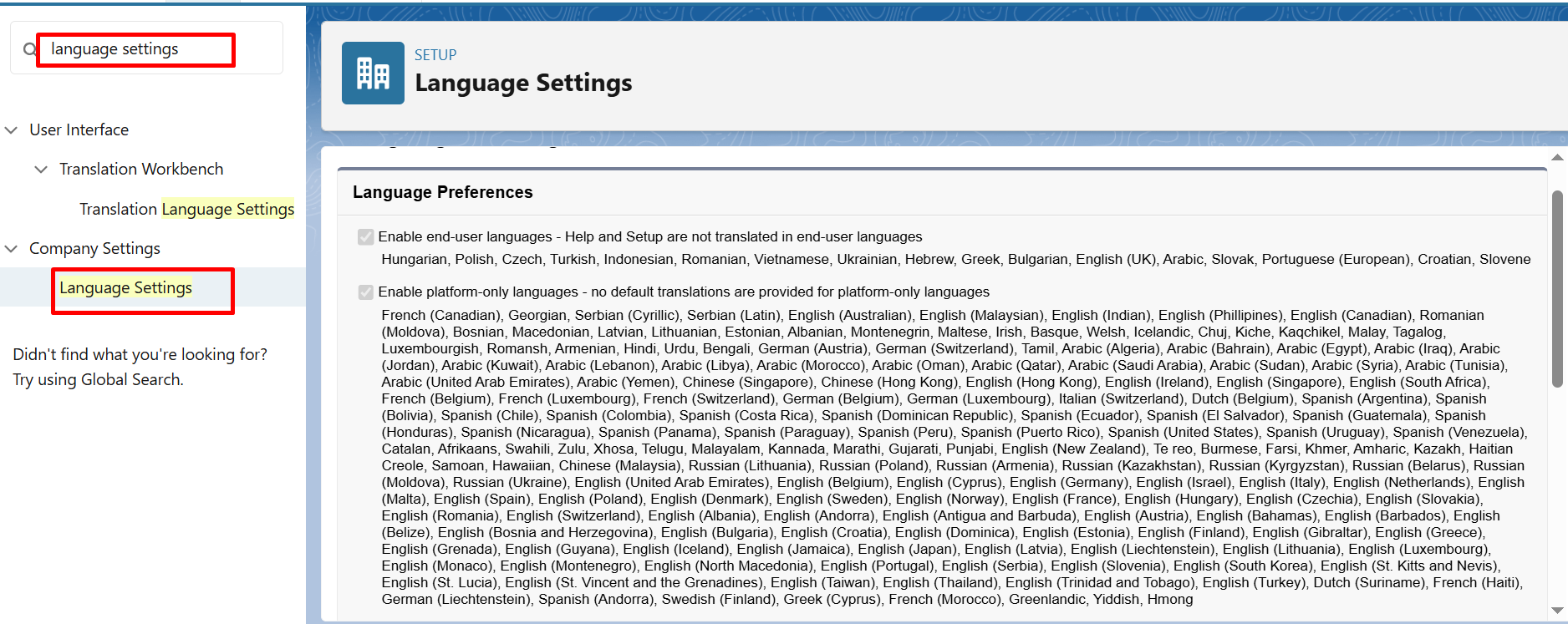The image size is (1568, 624).
Task: Click 'Catalan' in platform-only list
Action: 405,449
